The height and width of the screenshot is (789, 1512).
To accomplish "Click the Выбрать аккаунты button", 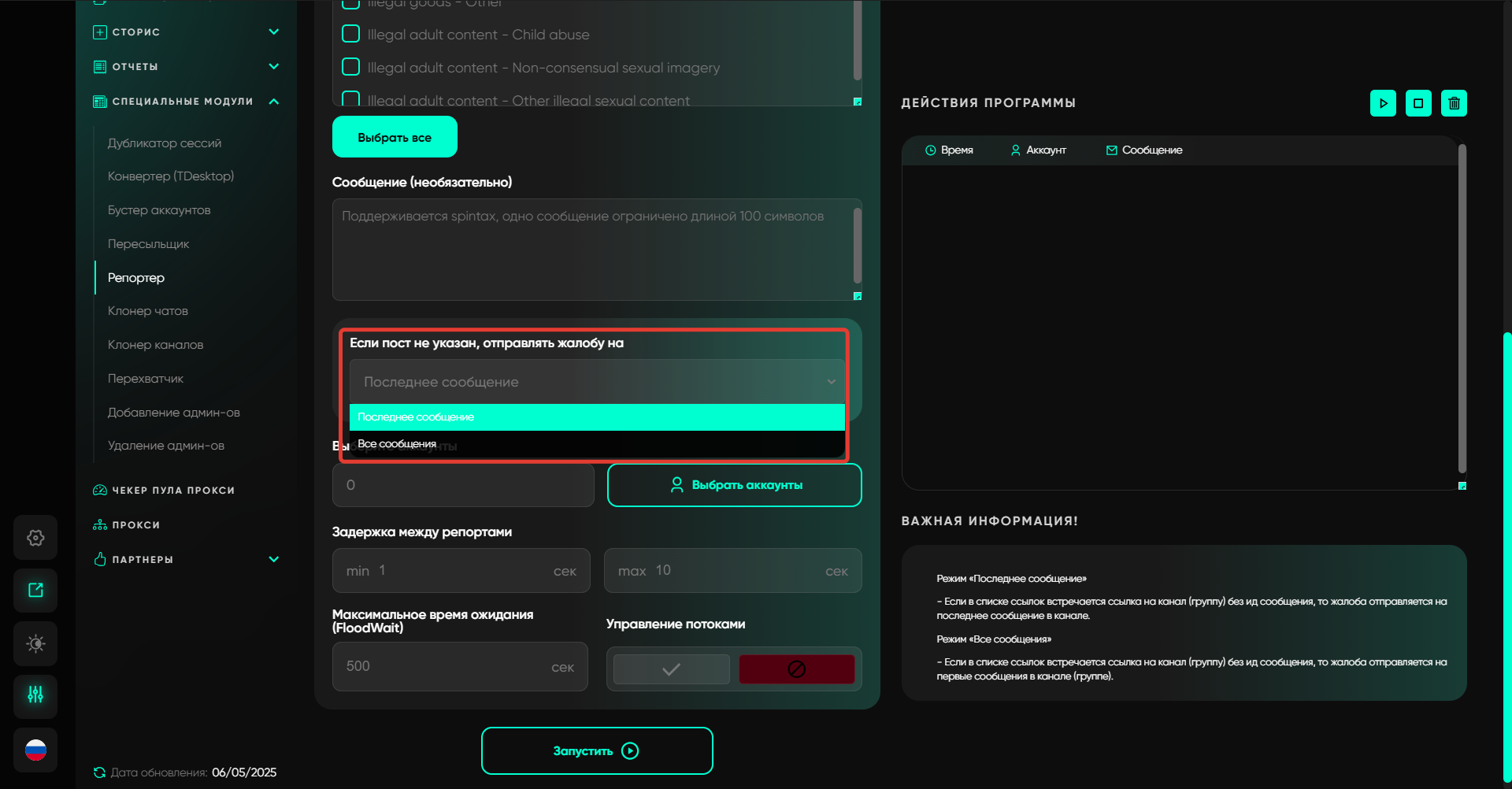I will [734, 485].
